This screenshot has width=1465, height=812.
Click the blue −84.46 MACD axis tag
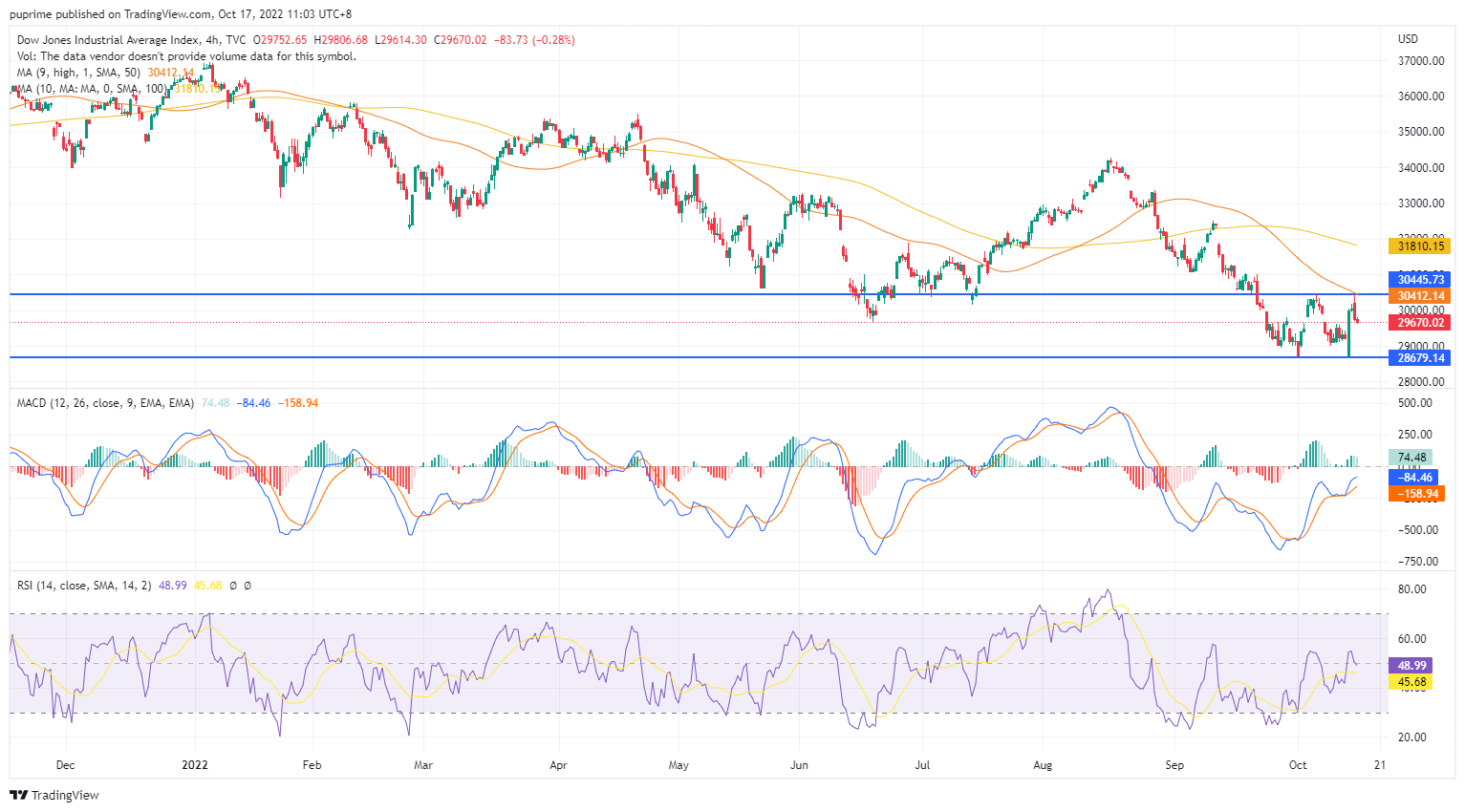tap(1412, 478)
